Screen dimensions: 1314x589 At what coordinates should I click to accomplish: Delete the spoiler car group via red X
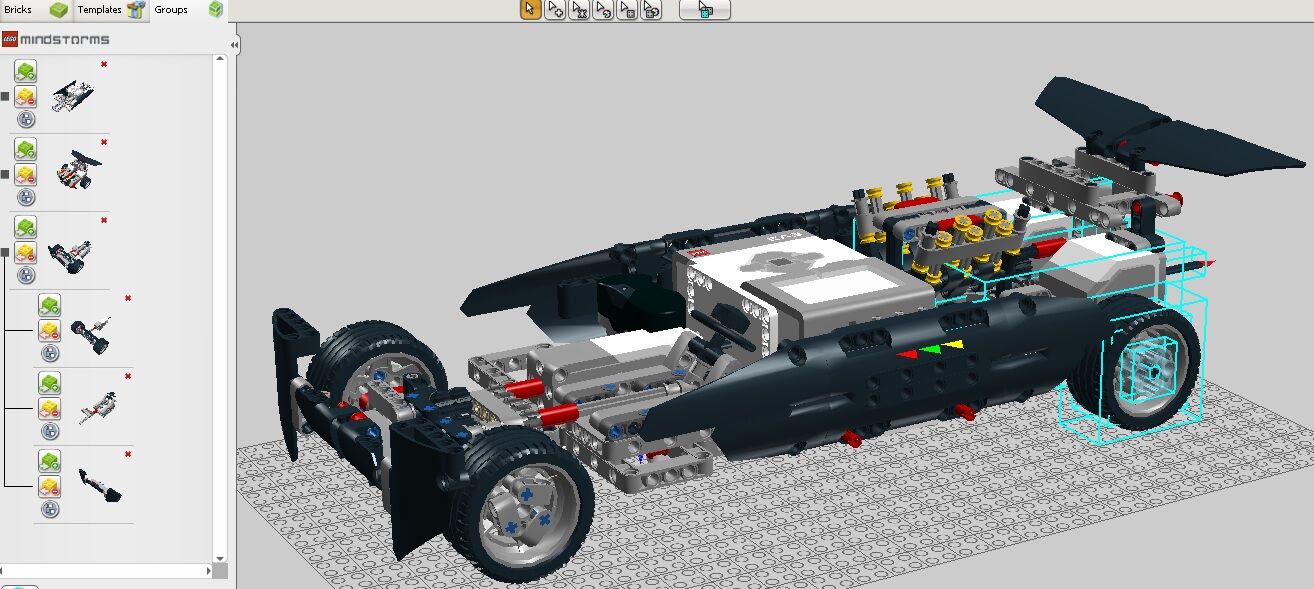coord(104,142)
